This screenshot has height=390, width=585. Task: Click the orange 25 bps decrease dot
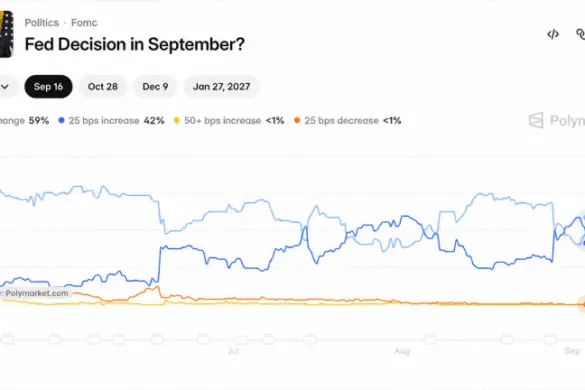[x=297, y=120]
